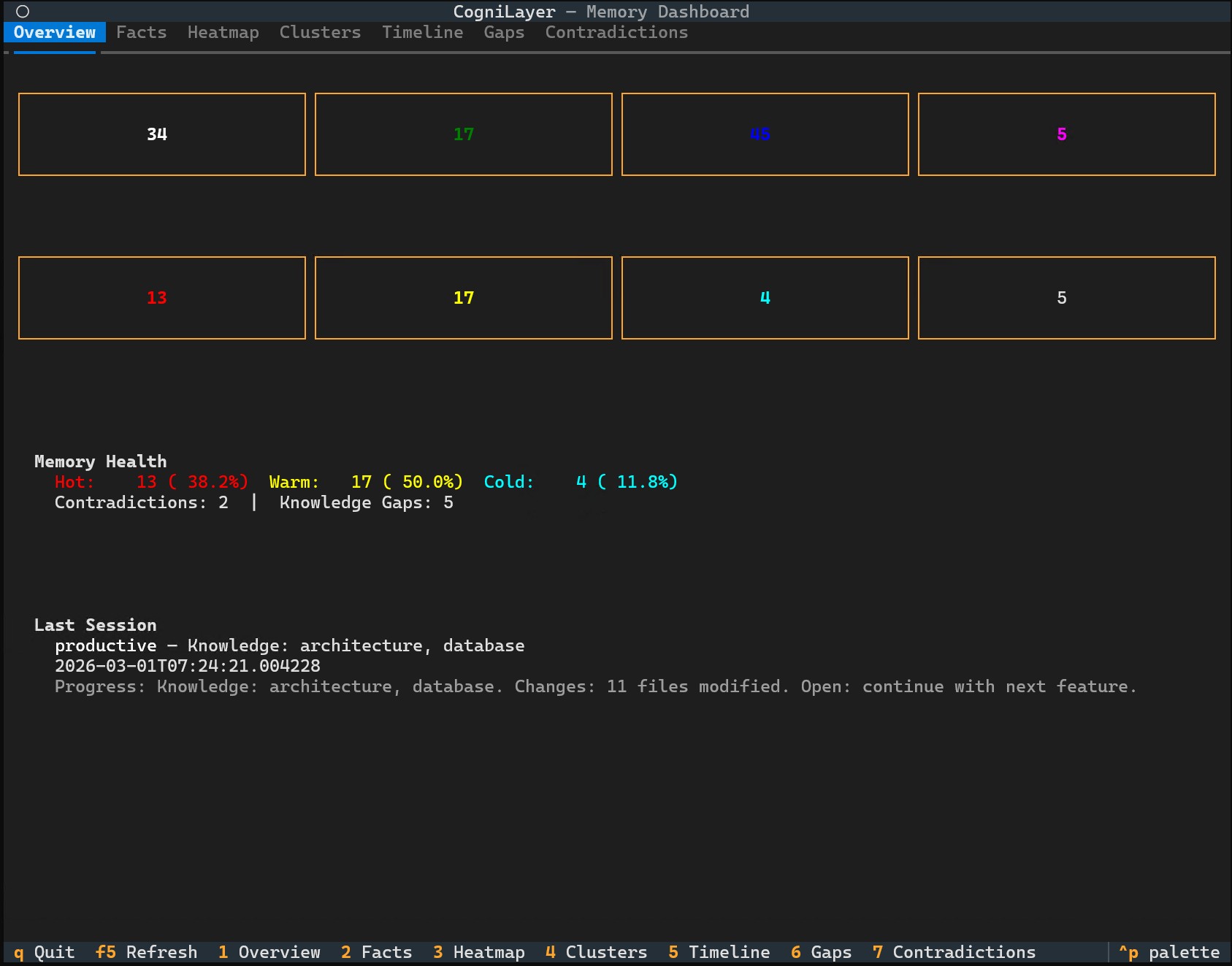Click the Contradictions: 2 text

(x=142, y=502)
